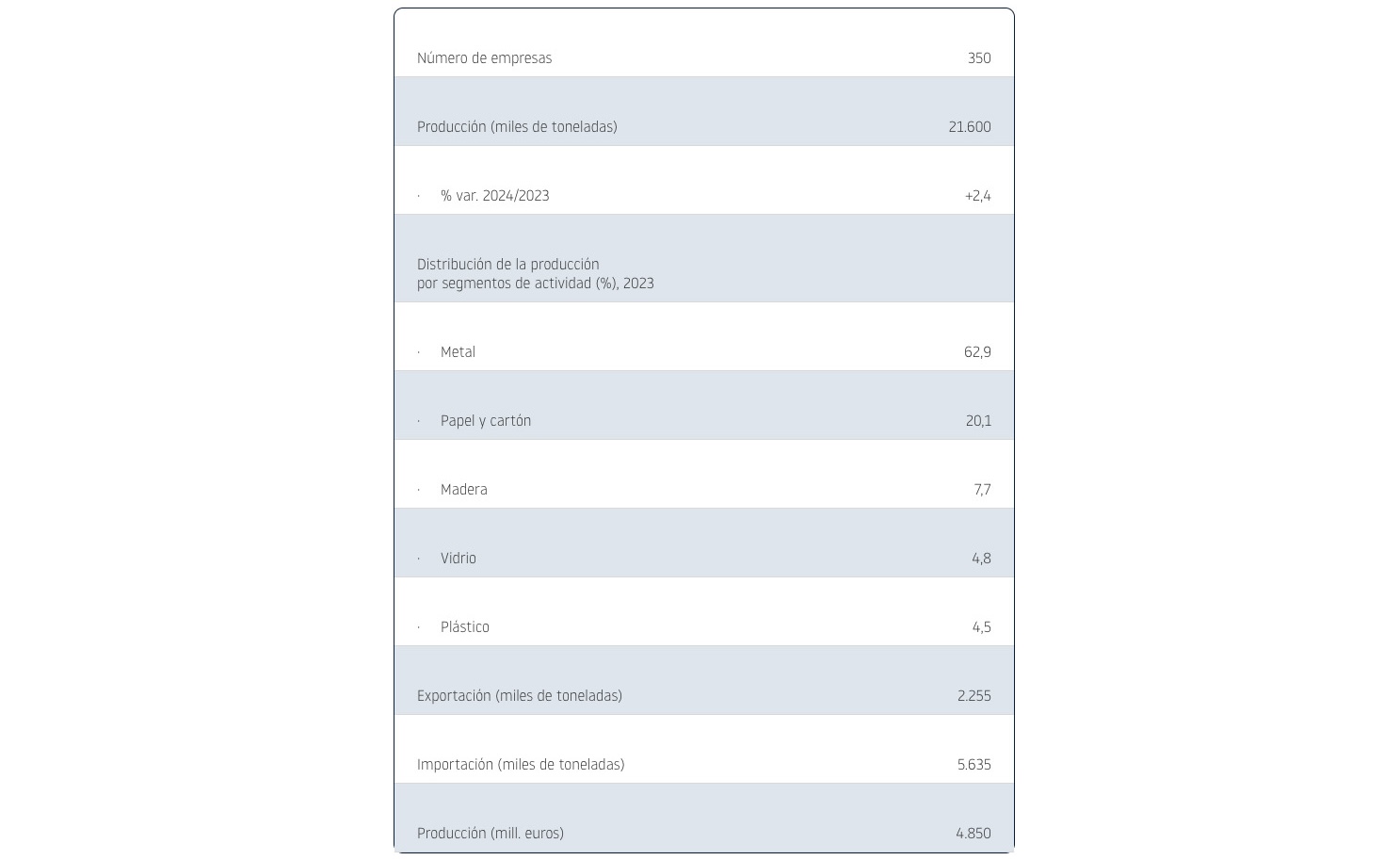Click the 'Madera' segment label
Viewport: 1400px width, 860px height.
(x=463, y=490)
